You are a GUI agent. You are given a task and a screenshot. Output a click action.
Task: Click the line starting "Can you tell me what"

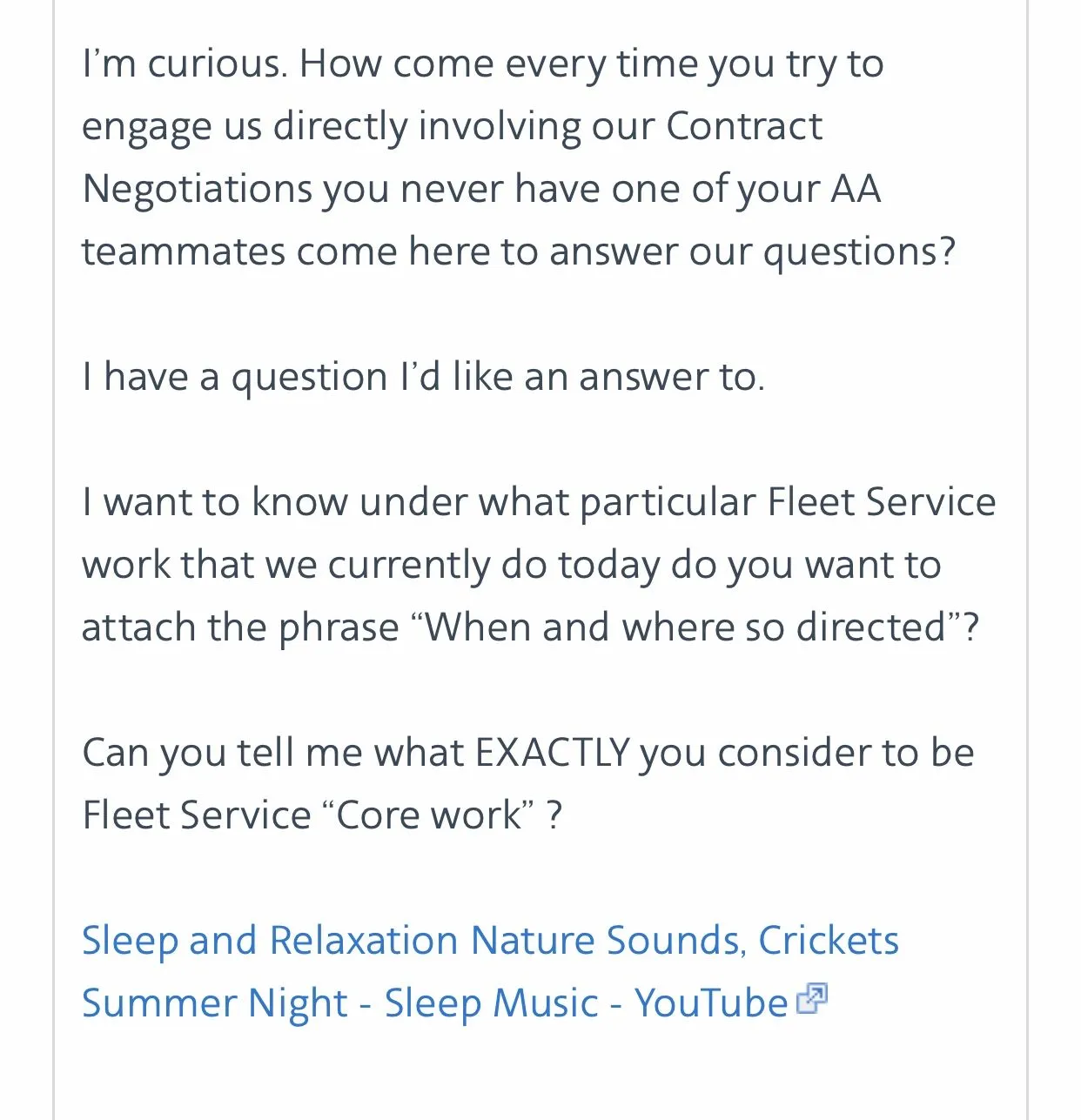[527, 753]
